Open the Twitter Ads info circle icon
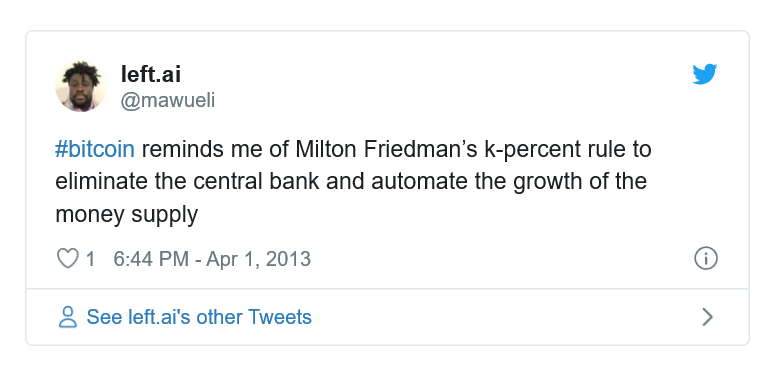Viewport: 774px width, 379px height. tap(706, 259)
